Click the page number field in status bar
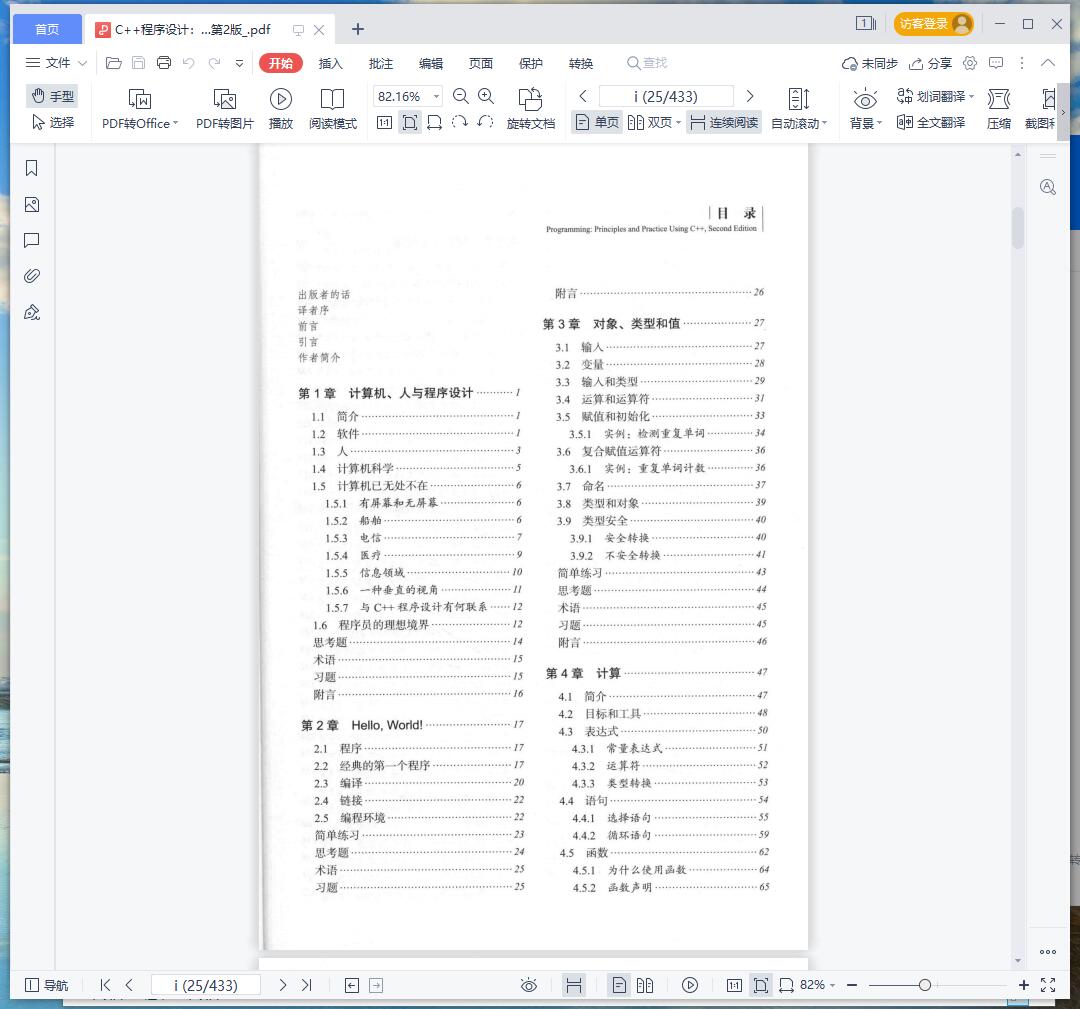Image resolution: width=1080 pixels, height=1009 pixels. tap(206, 985)
